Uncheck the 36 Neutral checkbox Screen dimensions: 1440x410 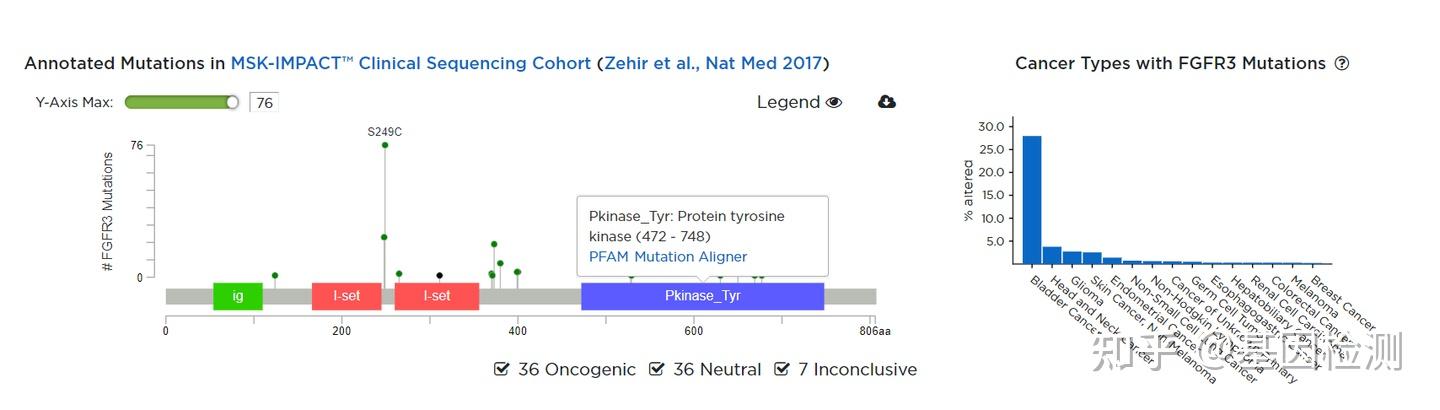coord(657,370)
